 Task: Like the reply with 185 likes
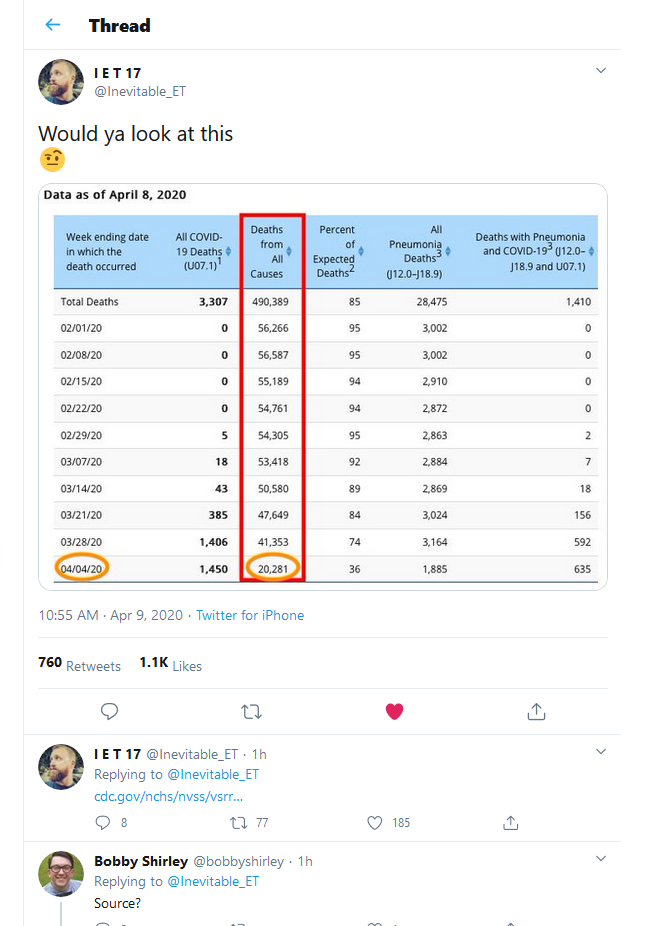coord(375,823)
